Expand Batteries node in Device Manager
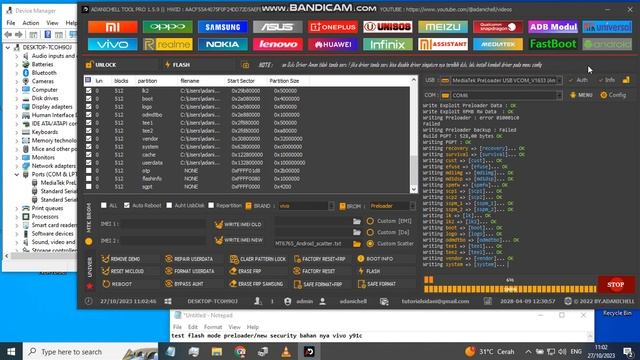Screen dimensions: 640x360 click(x=17, y=64)
